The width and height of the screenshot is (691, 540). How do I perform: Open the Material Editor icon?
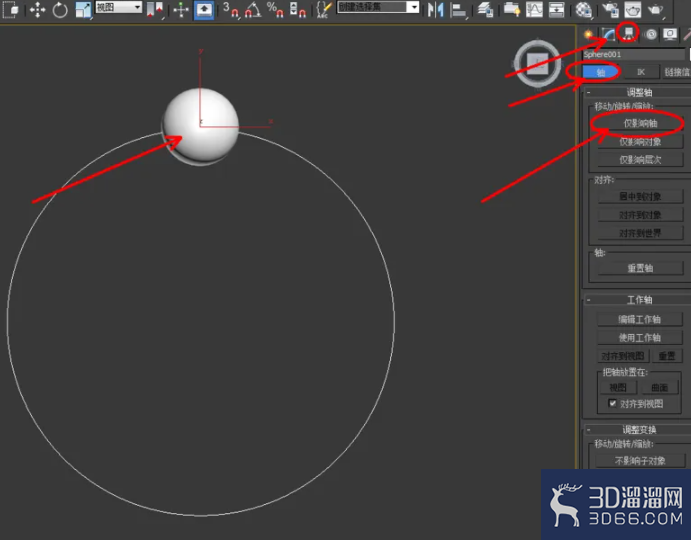pyautogui.click(x=583, y=9)
